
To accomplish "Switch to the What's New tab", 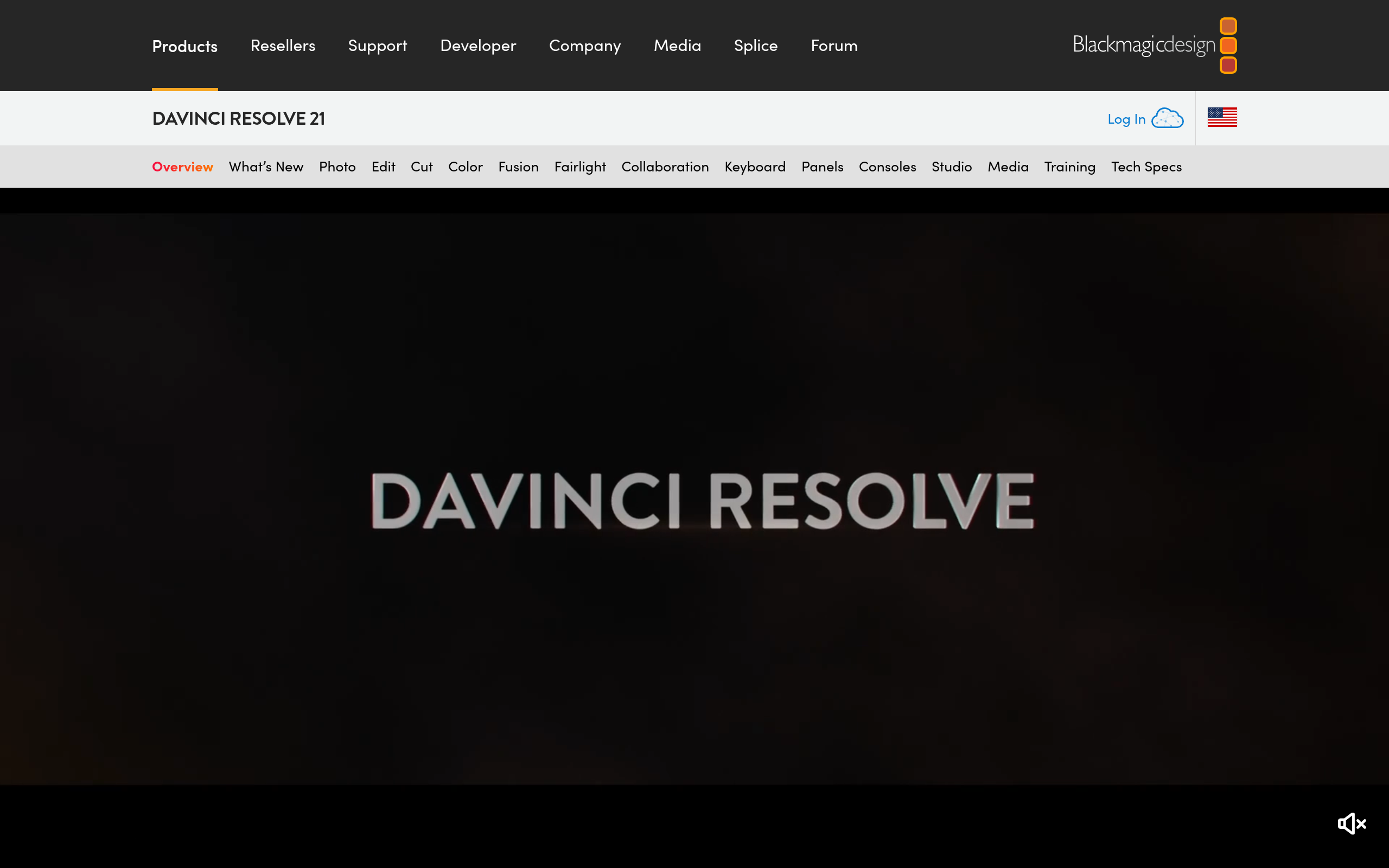I will pos(266,167).
